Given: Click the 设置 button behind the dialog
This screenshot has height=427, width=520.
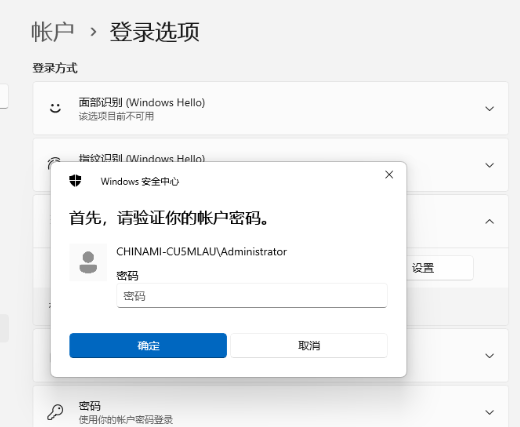Looking at the screenshot, I should coord(439,268).
